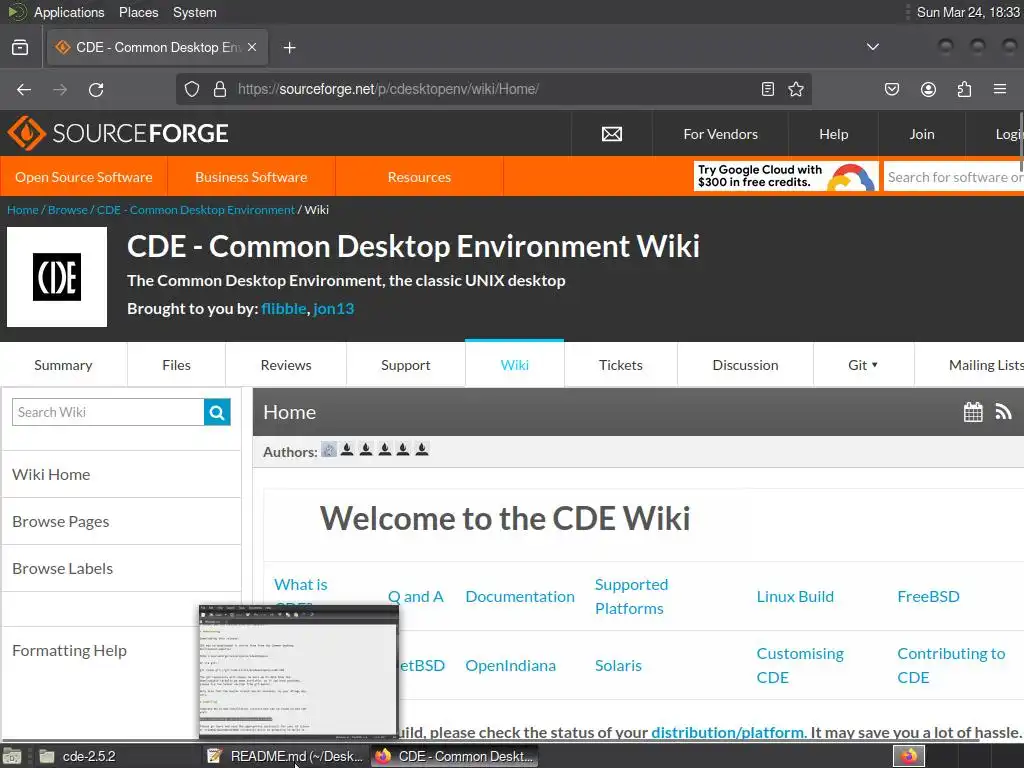The width and height of the screenshot is (1024, 768).
Task: Open the wiki RSS feed icon
Action: click(x=1003, y=411)
